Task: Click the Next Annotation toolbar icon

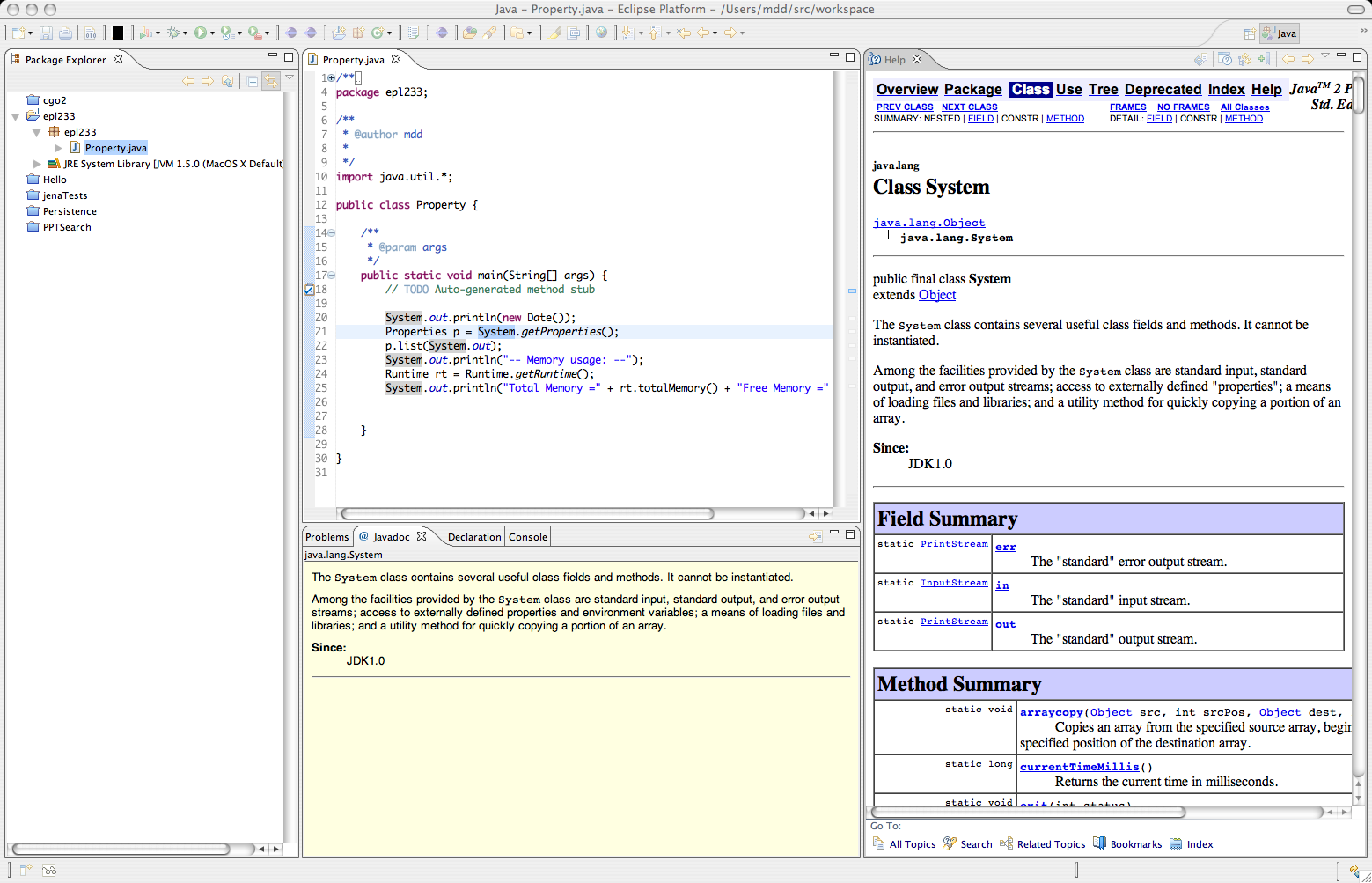Action: [x=627, y=33]
